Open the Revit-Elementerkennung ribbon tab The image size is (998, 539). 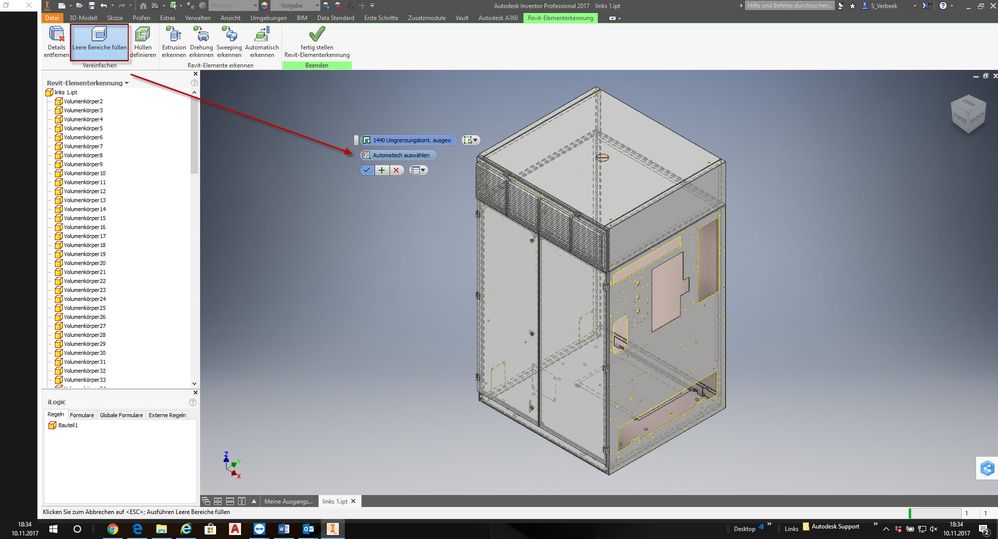560,18
